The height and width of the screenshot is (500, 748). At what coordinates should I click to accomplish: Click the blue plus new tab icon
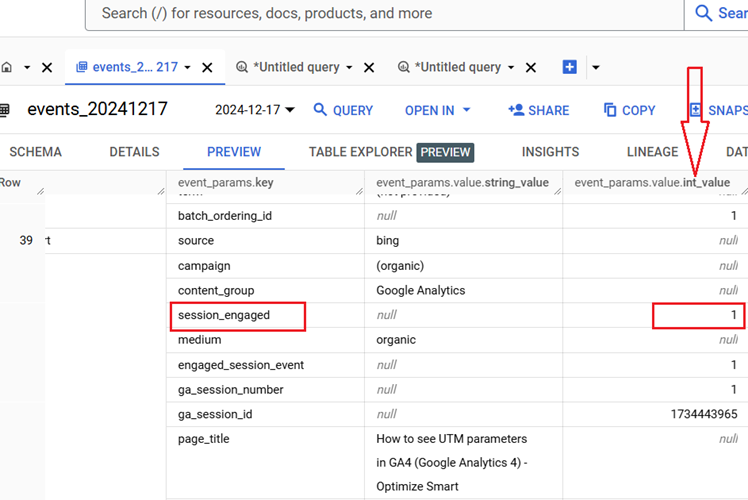(x=570, y=67)
